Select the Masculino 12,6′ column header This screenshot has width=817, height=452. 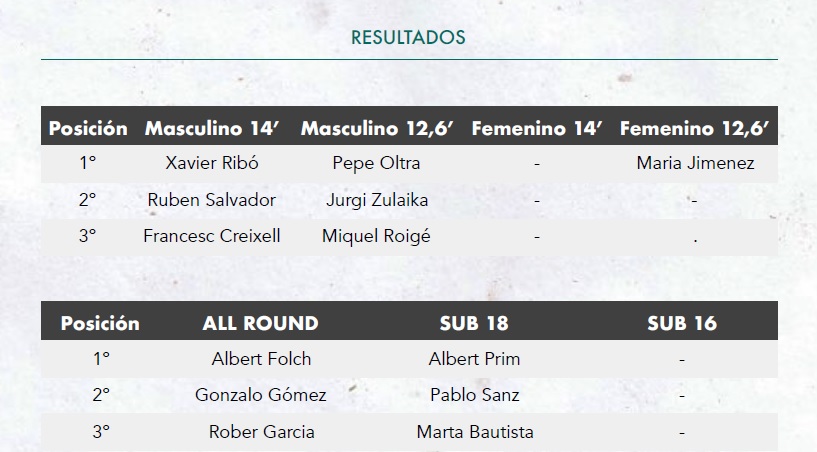click(x=377, y=128)
